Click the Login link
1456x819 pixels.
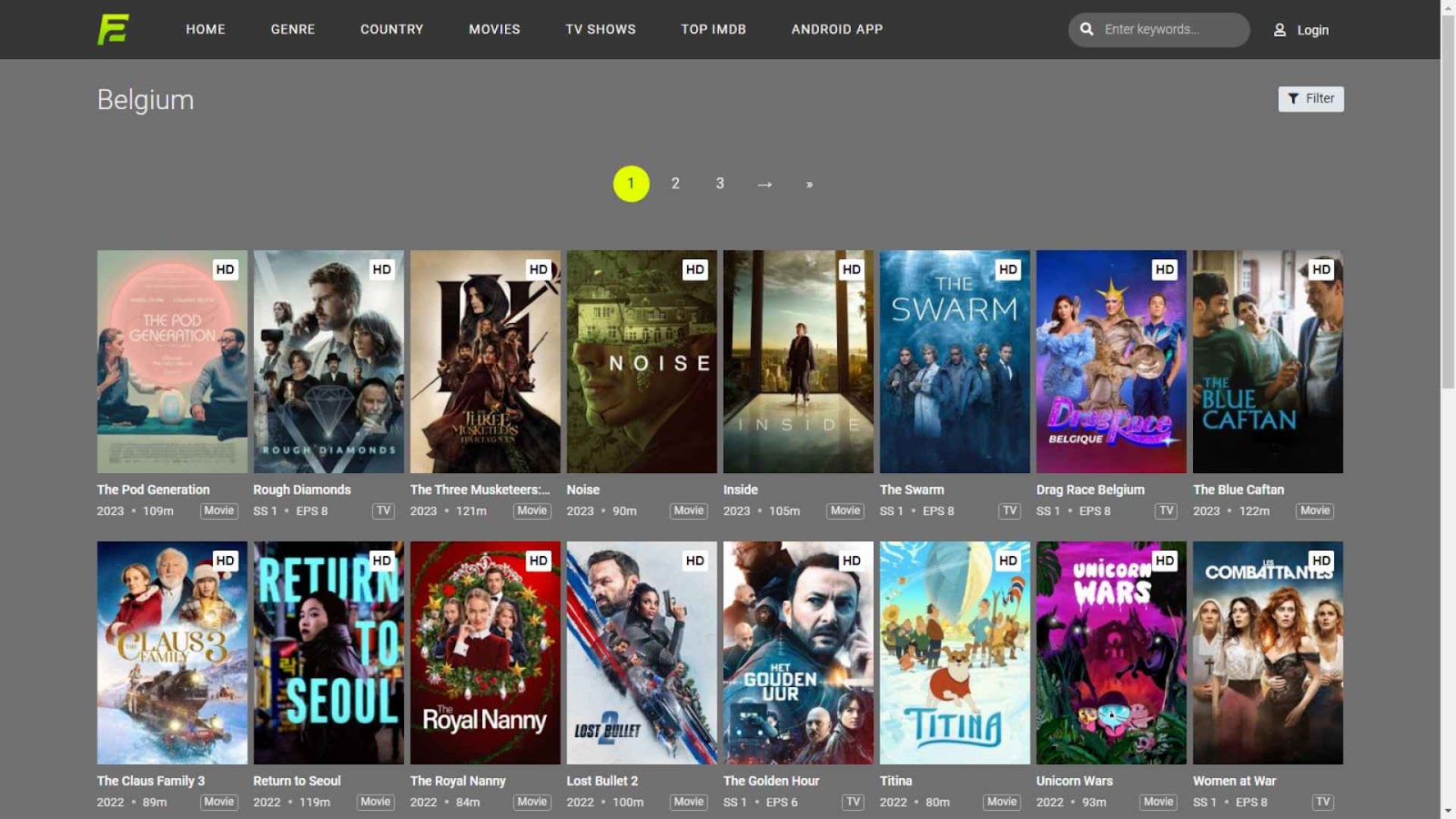pos(1312,30)
